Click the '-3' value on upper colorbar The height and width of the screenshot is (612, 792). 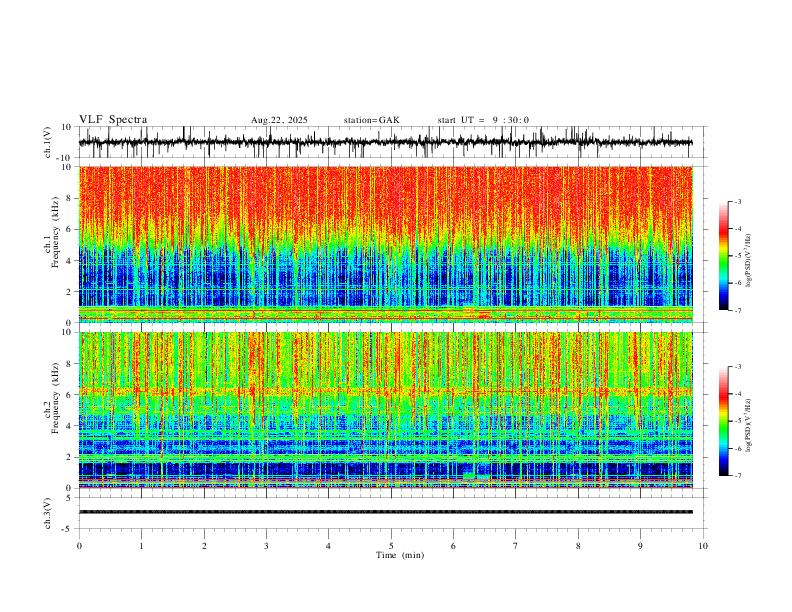coord(738,201)
